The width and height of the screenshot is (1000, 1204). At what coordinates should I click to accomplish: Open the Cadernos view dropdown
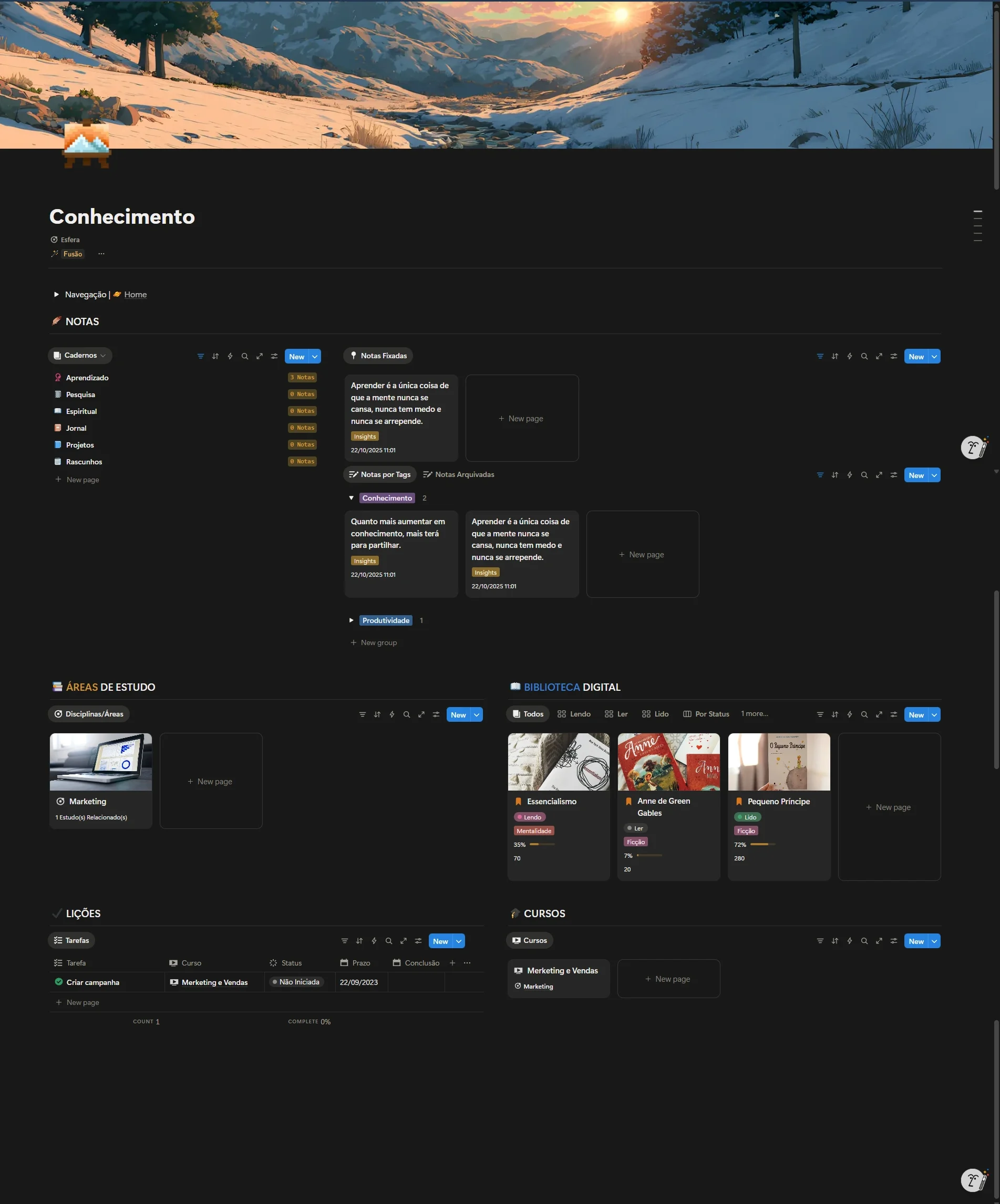pos(80,356)
